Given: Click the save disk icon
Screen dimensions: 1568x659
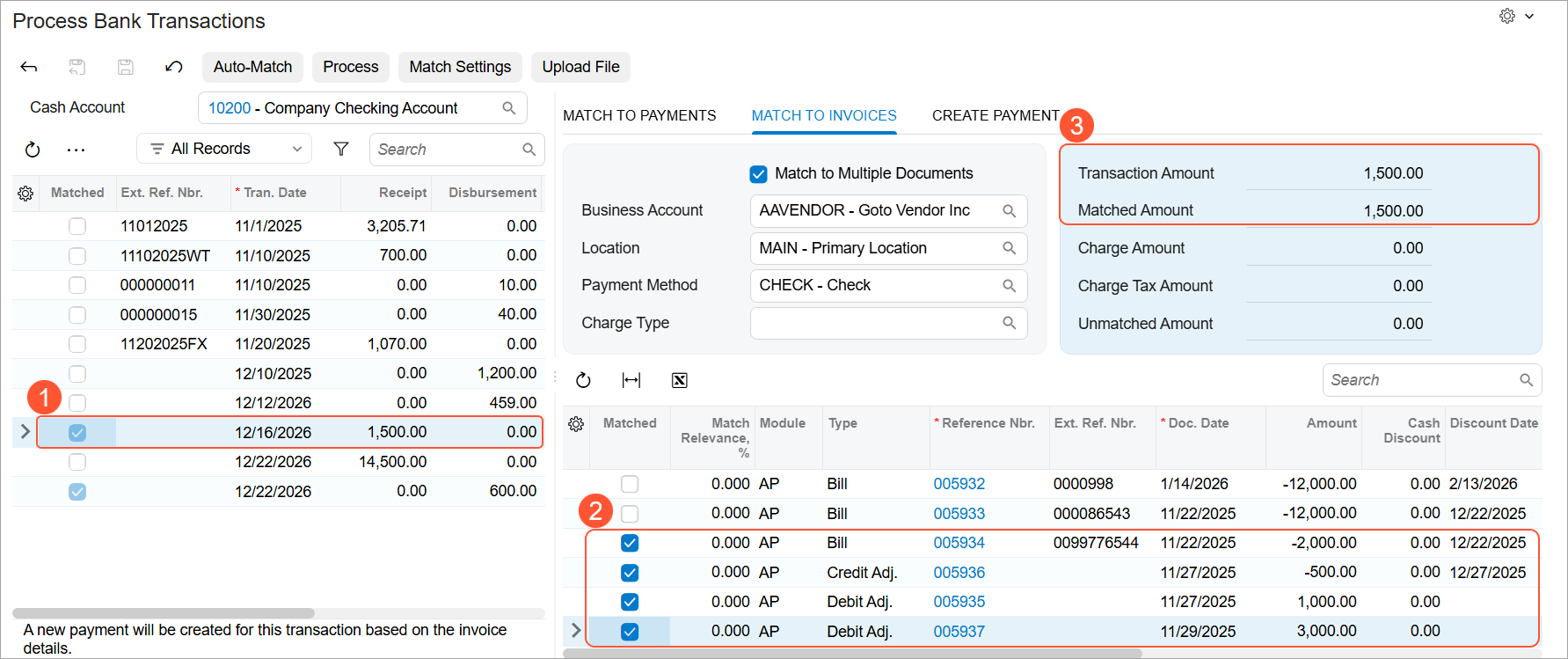Looking at the screenshot, I should click(126, 67).
